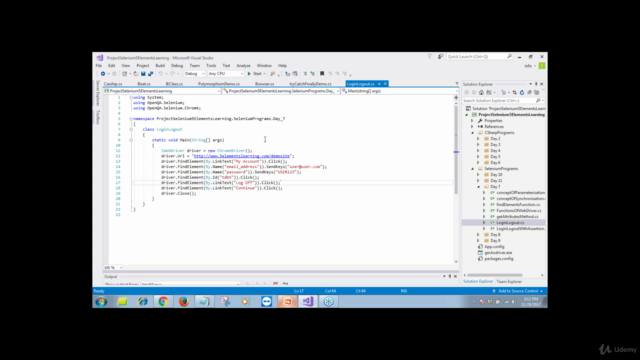Click the Save All toolbar icon
This screenshot has height=360, width=640.
coord(150,74)
